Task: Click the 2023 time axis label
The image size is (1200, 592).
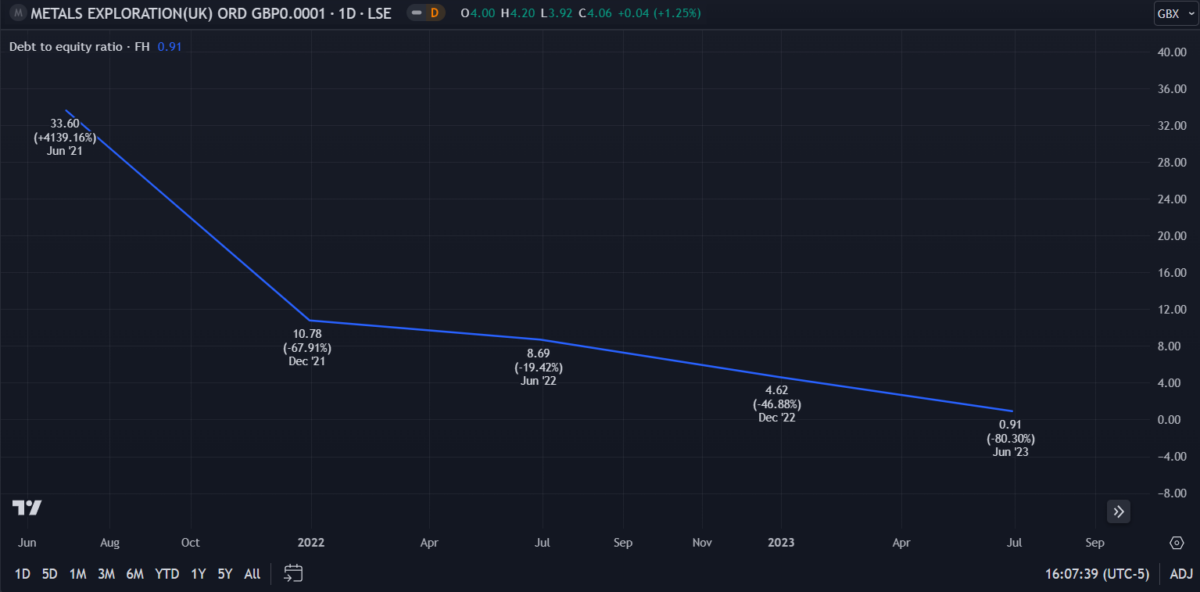Action: coord(781,543)
